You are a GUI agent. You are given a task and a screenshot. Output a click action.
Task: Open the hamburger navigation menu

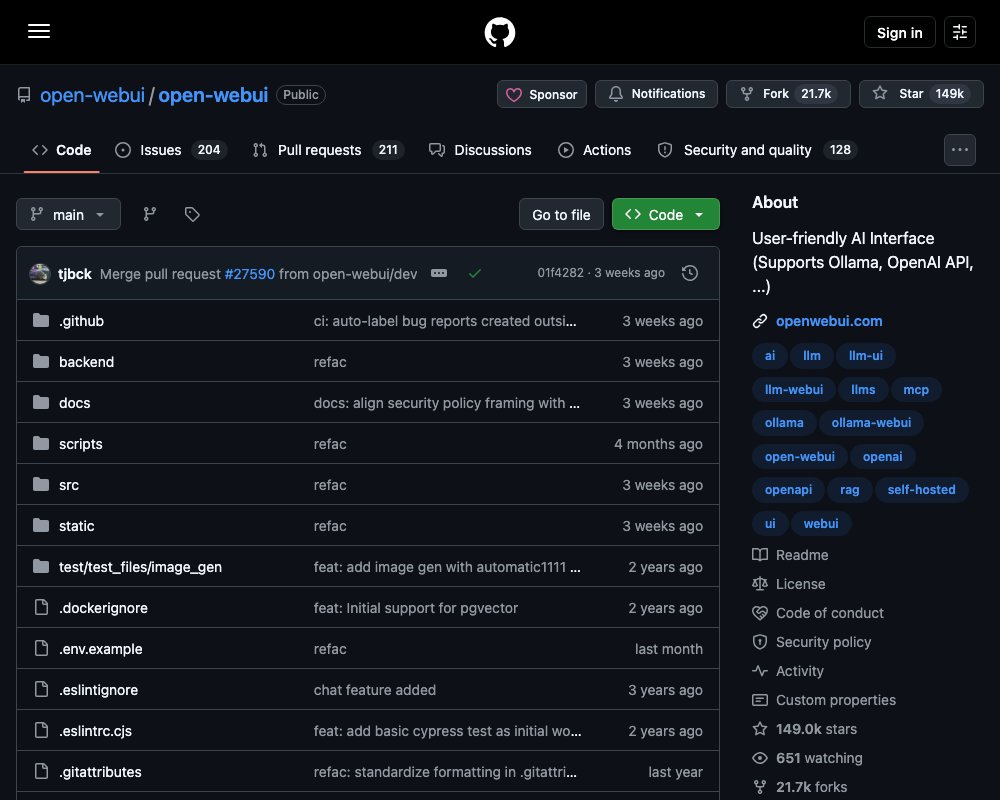39,31
